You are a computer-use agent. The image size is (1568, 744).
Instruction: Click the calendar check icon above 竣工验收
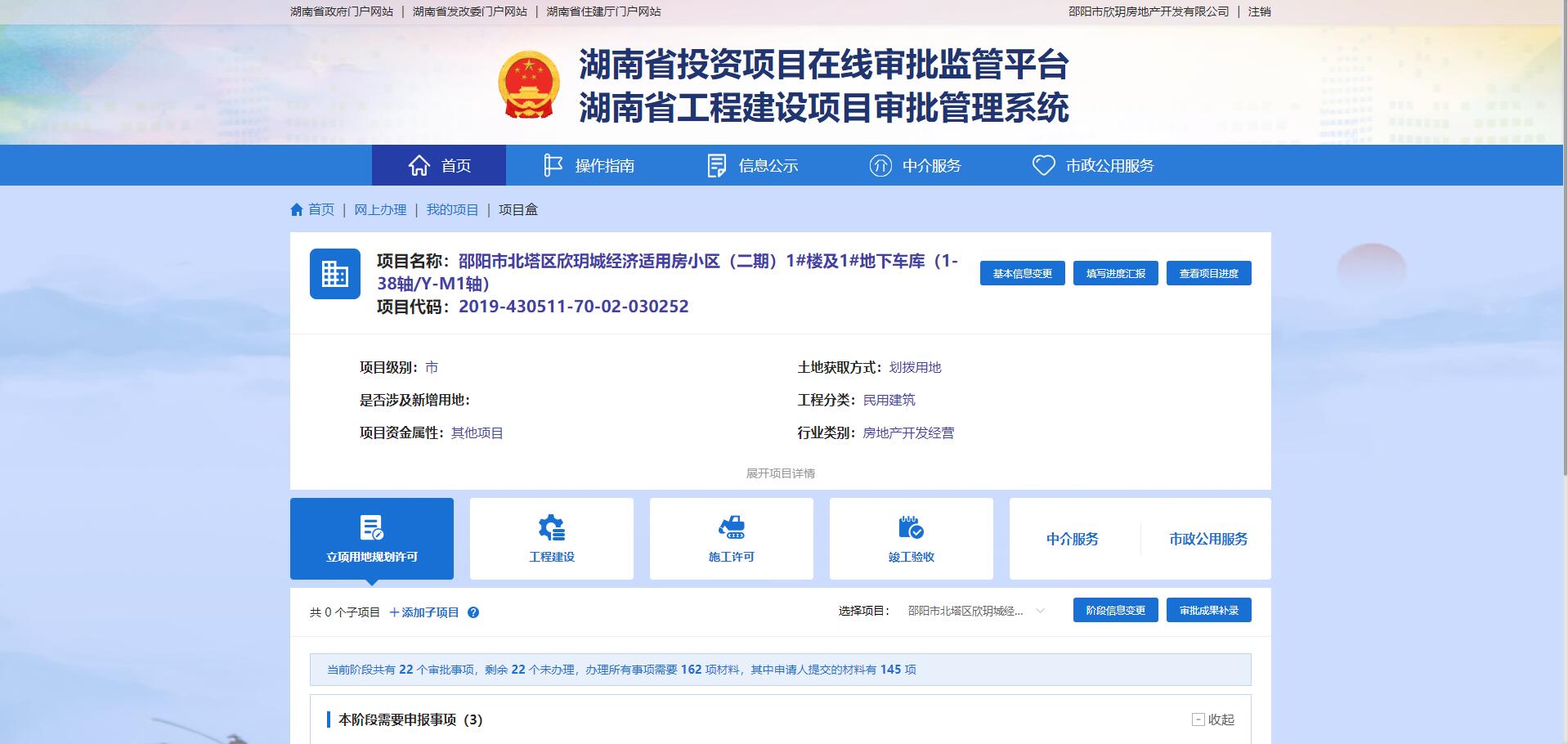912,527
